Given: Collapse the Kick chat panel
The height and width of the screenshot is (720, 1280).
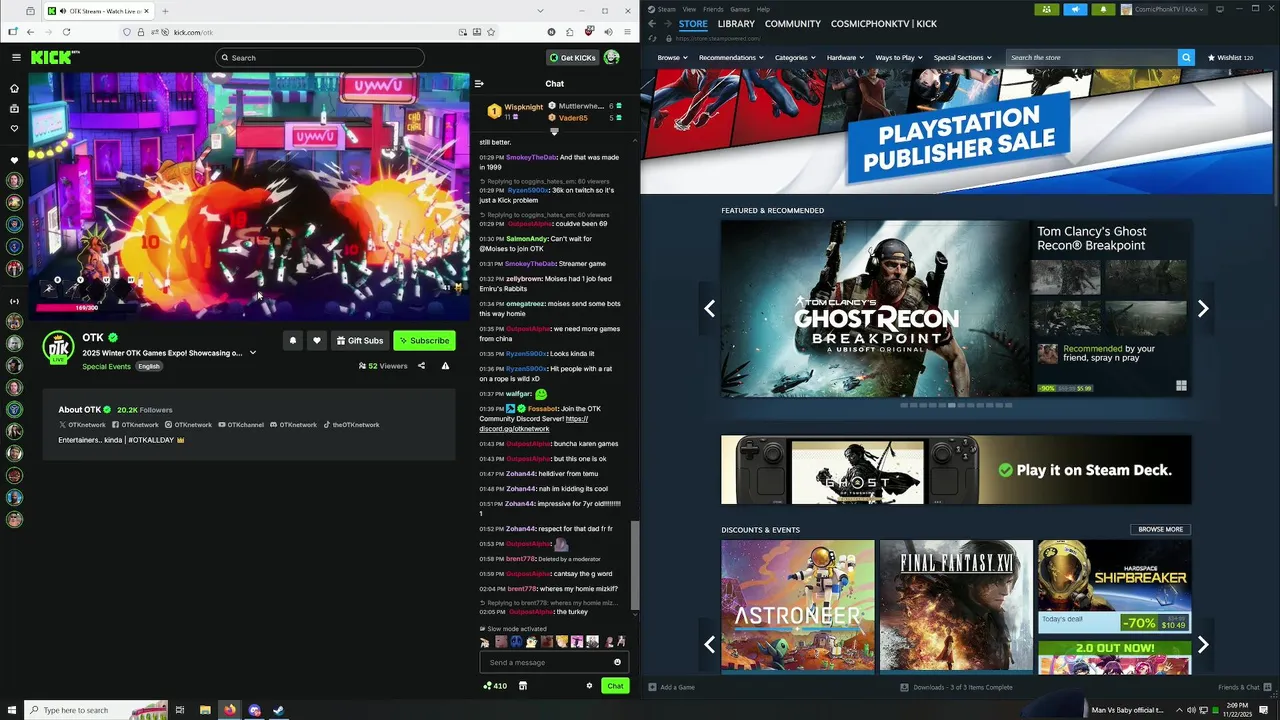Looking at the screenshot, I should pos(479,84).
